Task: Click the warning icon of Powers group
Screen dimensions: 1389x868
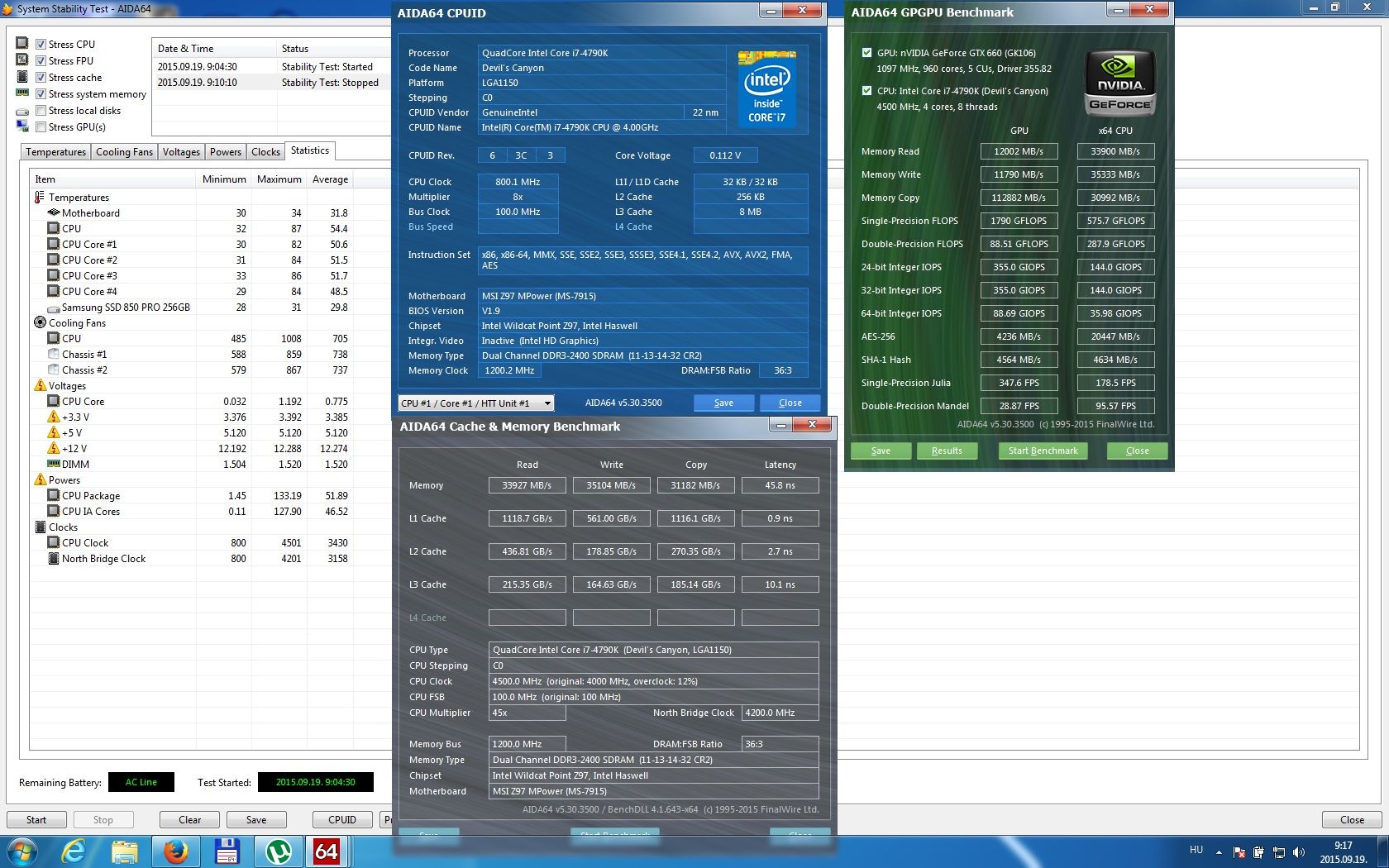Action: point(40,479)
